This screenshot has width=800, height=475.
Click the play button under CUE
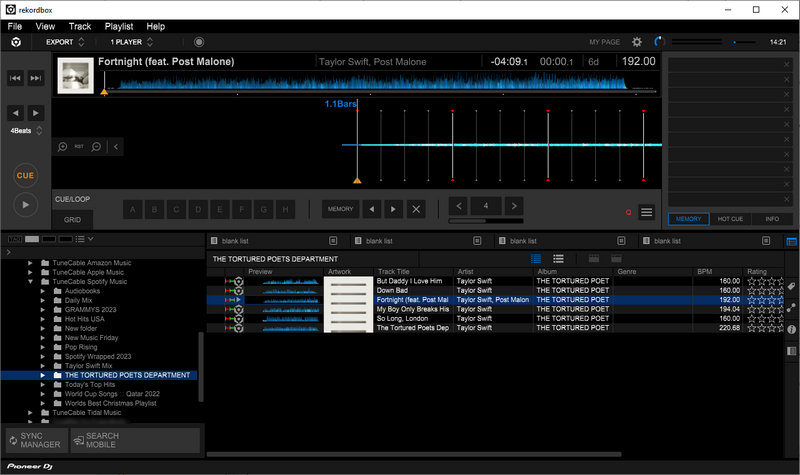[x=25, y=203]
